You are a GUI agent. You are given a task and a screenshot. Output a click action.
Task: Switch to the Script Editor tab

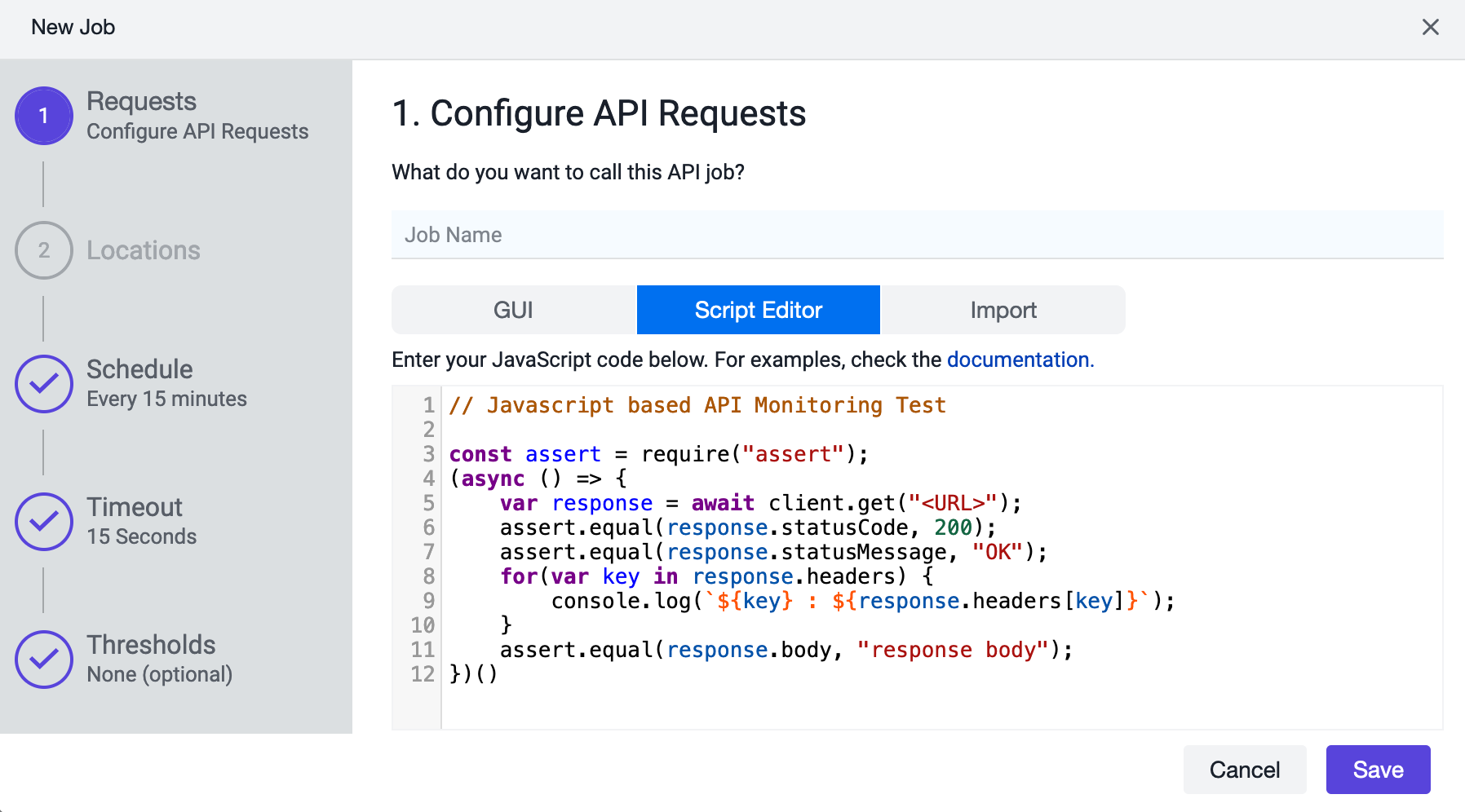coord(758,310)
